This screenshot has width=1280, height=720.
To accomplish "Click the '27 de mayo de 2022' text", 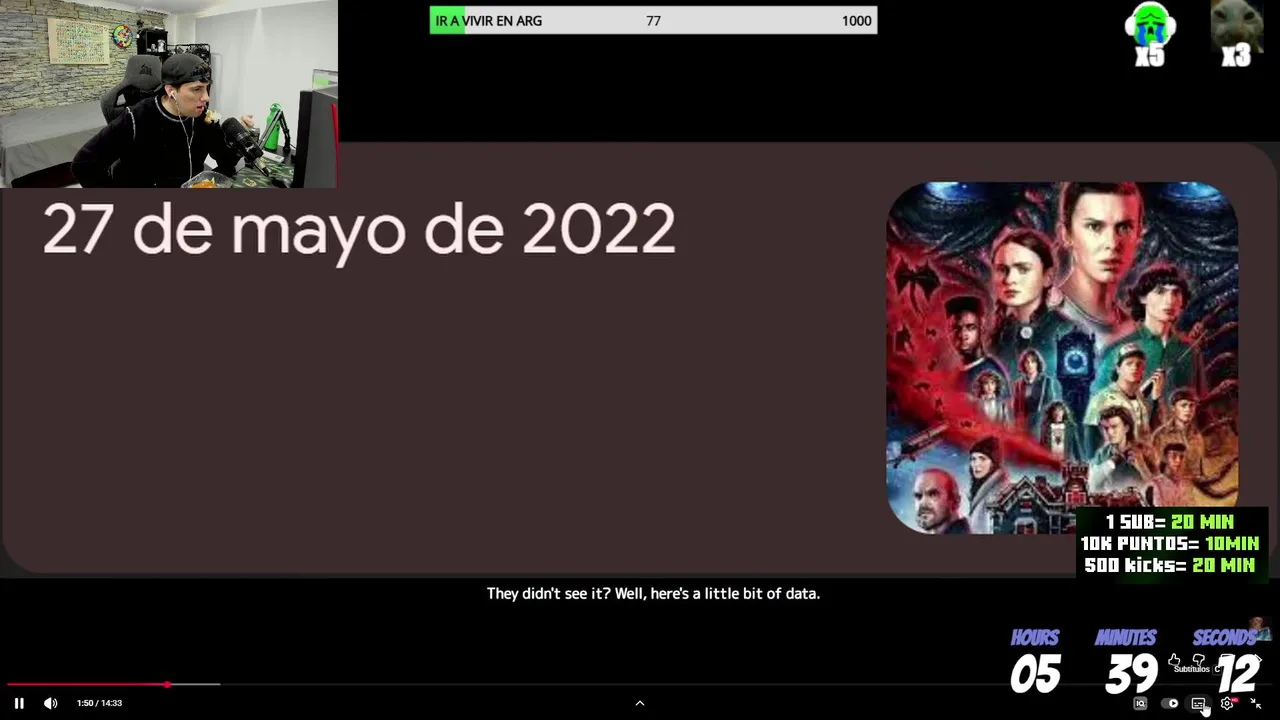I will [359, 230].
